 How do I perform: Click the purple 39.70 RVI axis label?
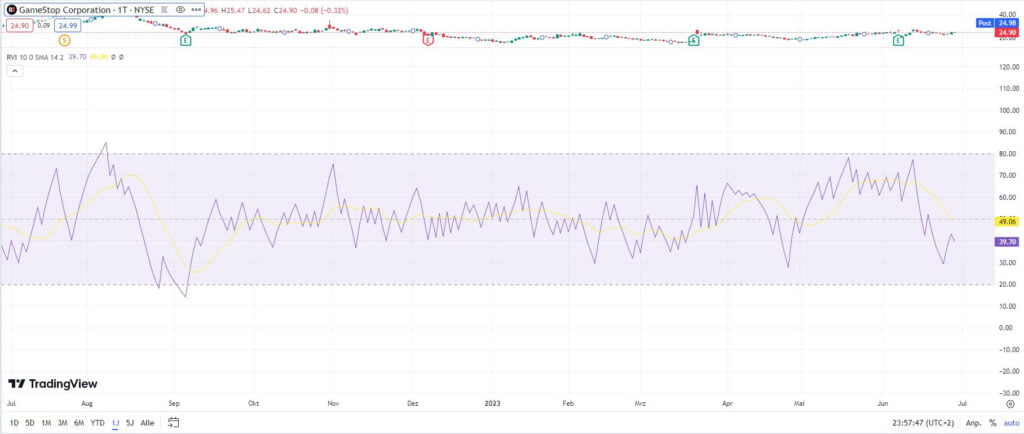tap(1006, 241)
